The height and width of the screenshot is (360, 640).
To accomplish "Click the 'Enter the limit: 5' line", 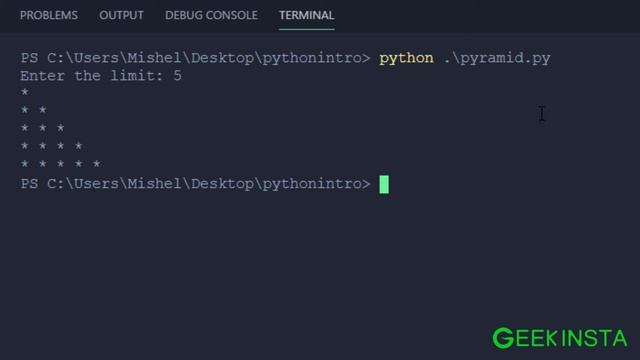I will pyautogui.click(x=101, y=76).
